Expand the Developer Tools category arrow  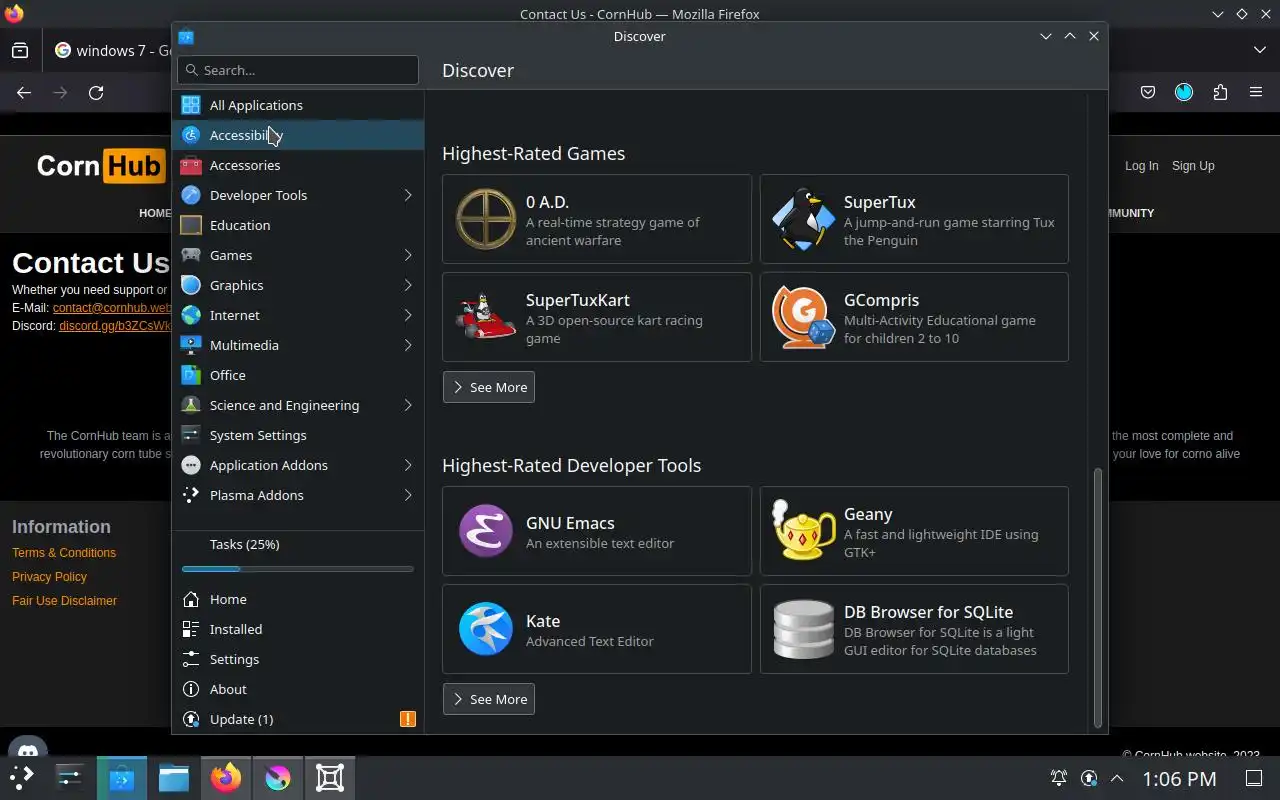pyautogui.click(x=408, y=195)
